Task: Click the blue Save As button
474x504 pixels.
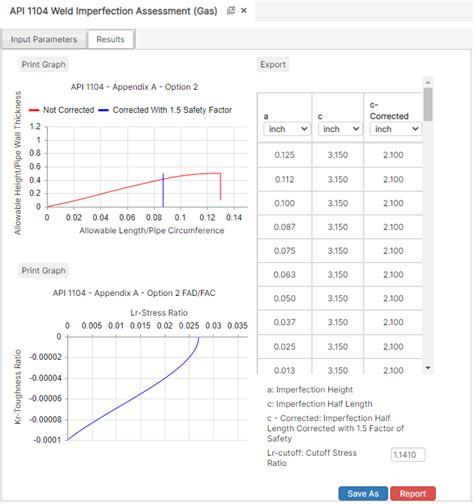Action: [x=363, y=494]
